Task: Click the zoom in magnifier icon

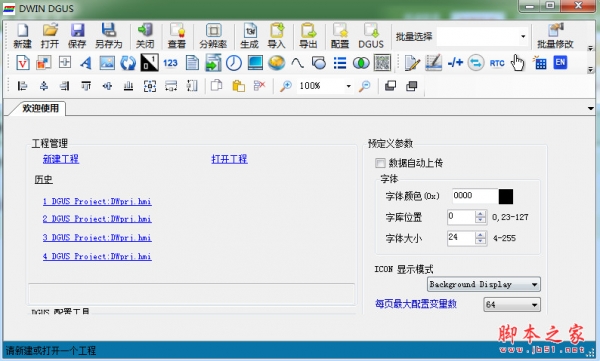Action: pyautogui.click(x=285, y=86)
